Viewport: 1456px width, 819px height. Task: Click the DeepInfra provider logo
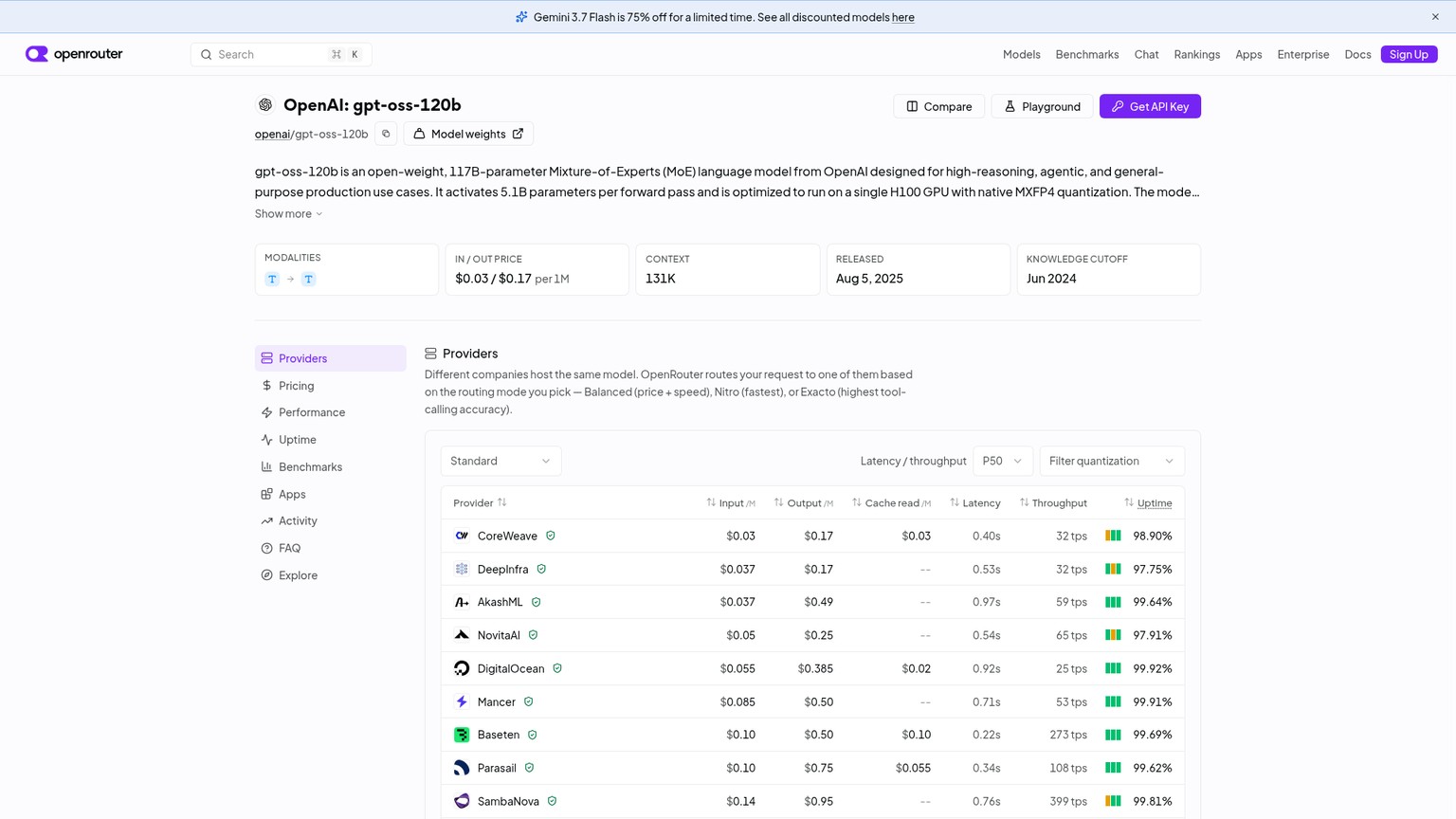pos(462,569)
